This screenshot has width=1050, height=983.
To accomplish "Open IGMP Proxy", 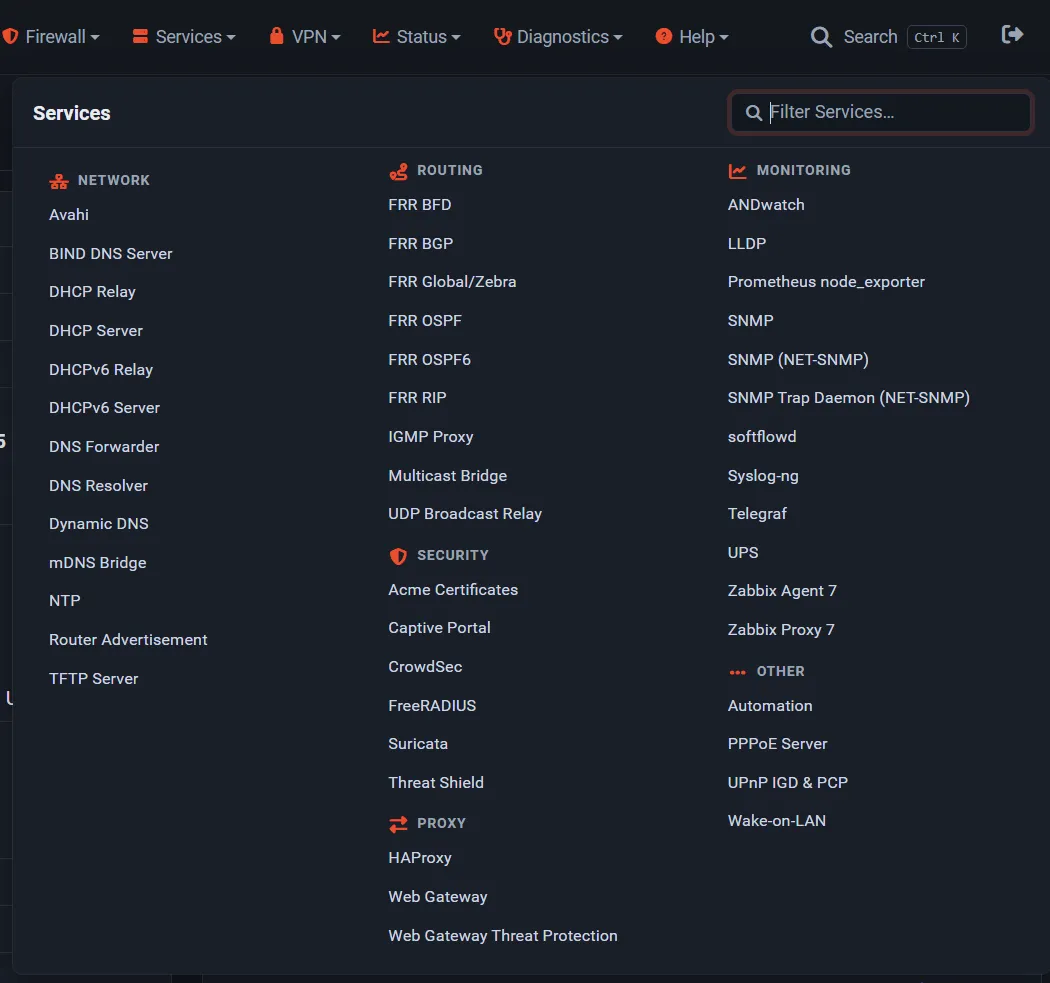I will 431,437.
